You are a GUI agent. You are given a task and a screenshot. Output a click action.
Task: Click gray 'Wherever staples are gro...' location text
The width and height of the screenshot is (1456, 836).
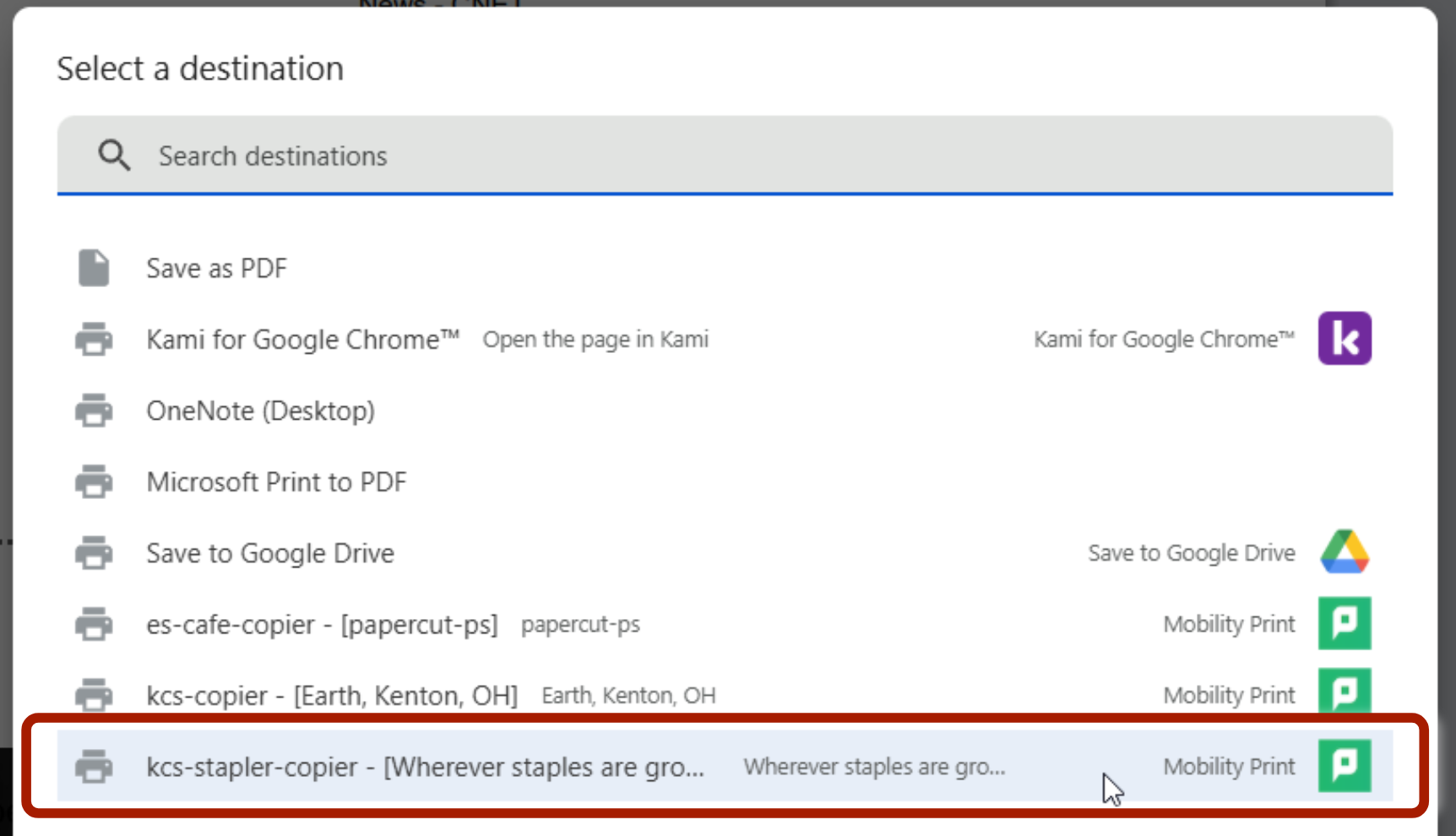874,767
